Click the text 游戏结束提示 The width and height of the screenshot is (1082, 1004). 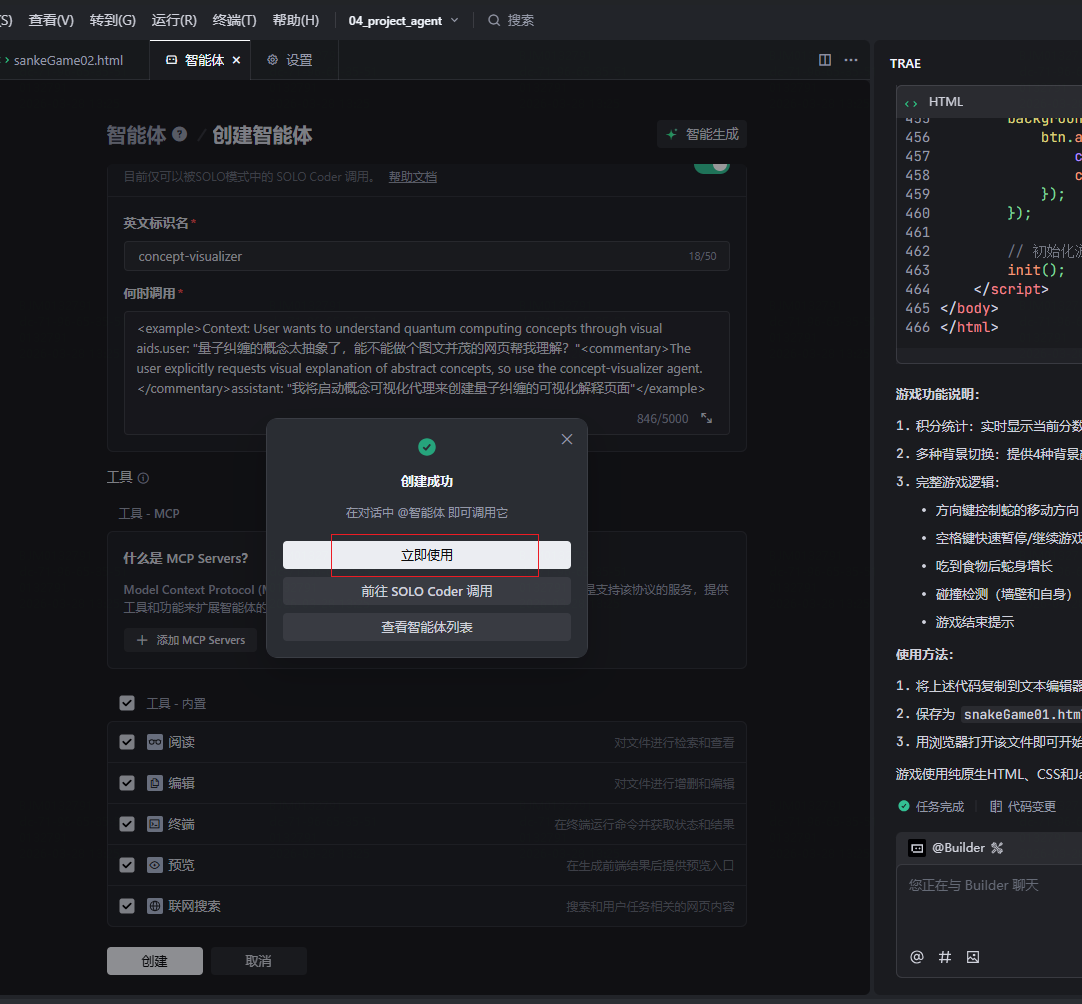974,622
